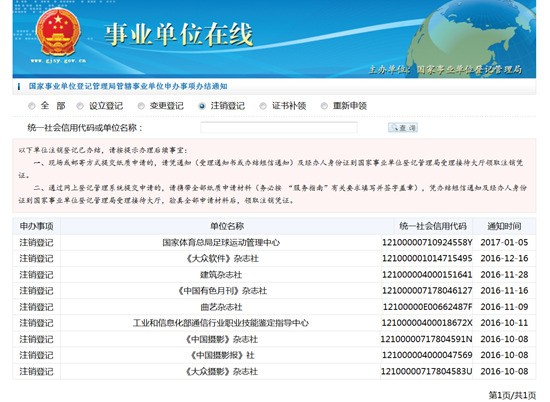Select the 设立登记 radio option
This screenshot has width=550, height=402.
pos(80,106)
